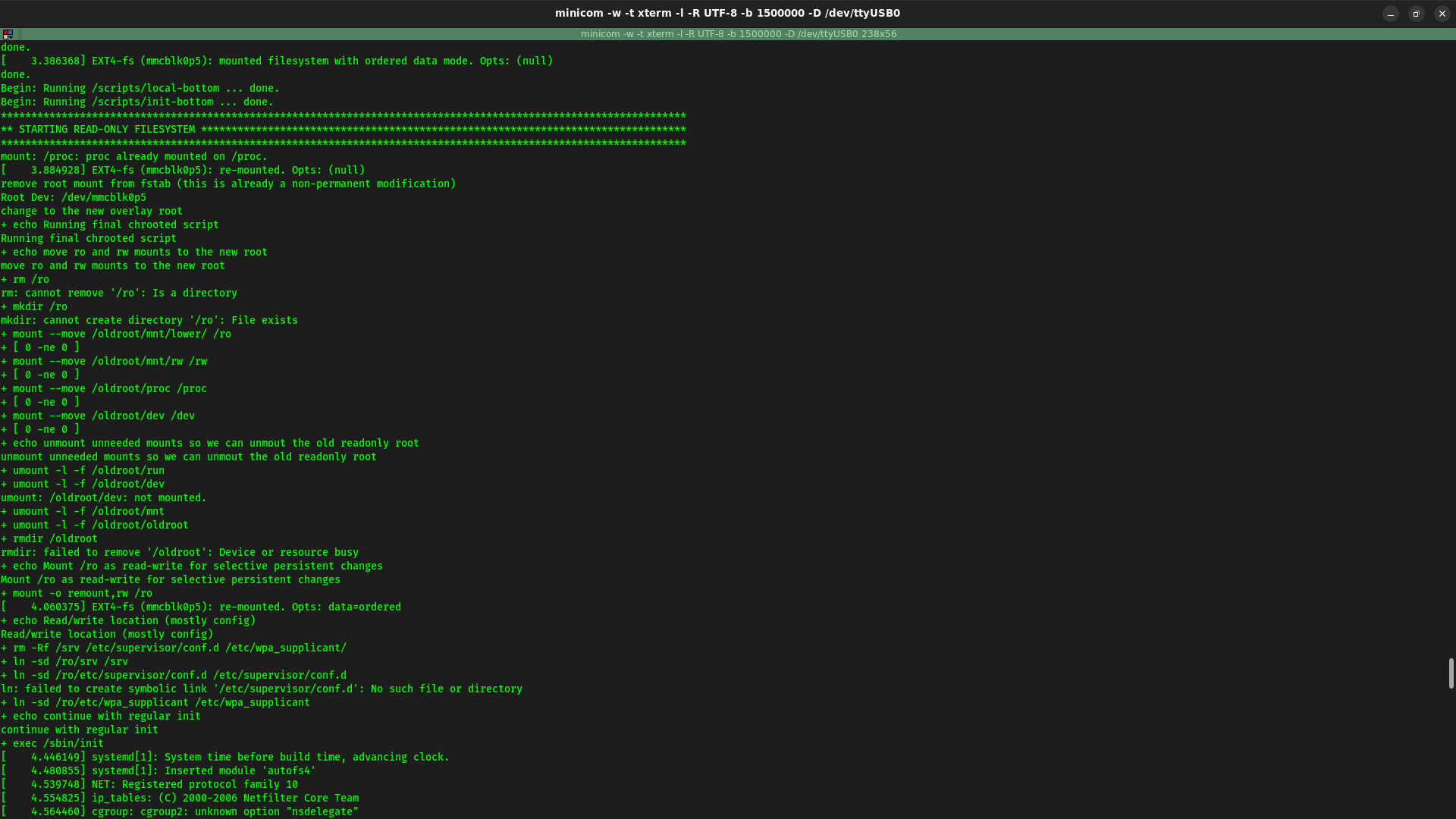Open the terminal grouping menu icon
This screenshot has width=1456, height=819.
click(x=8, y=34)
